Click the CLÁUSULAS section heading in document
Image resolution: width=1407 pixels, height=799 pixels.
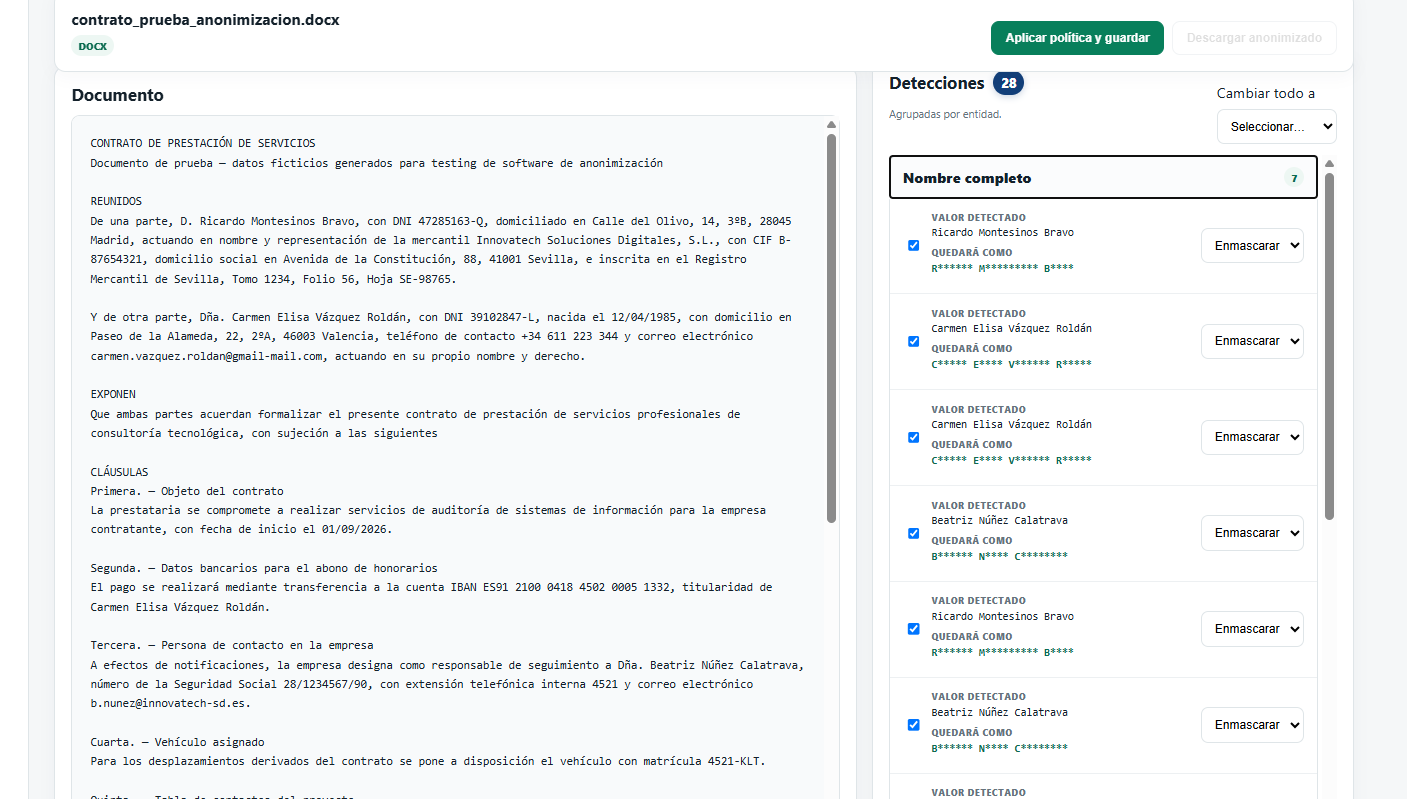(119, 472)
